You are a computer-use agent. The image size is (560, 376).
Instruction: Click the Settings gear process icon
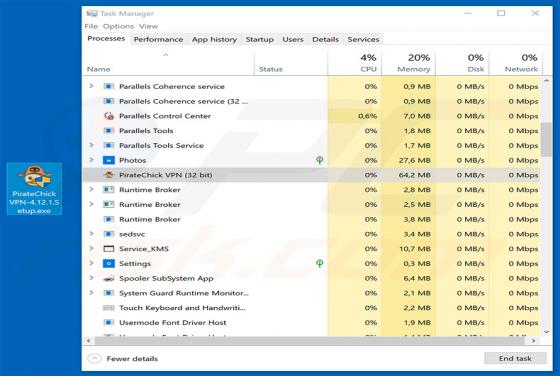tap(109, 264)
